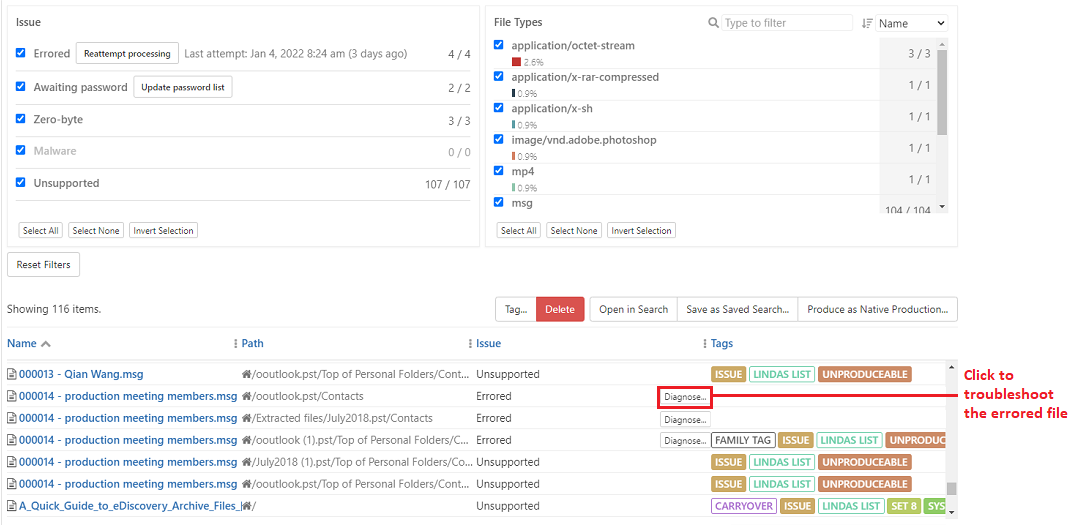Click red bar under application/octet-stream
1083x525 pixels.
[x=516, y=62]
